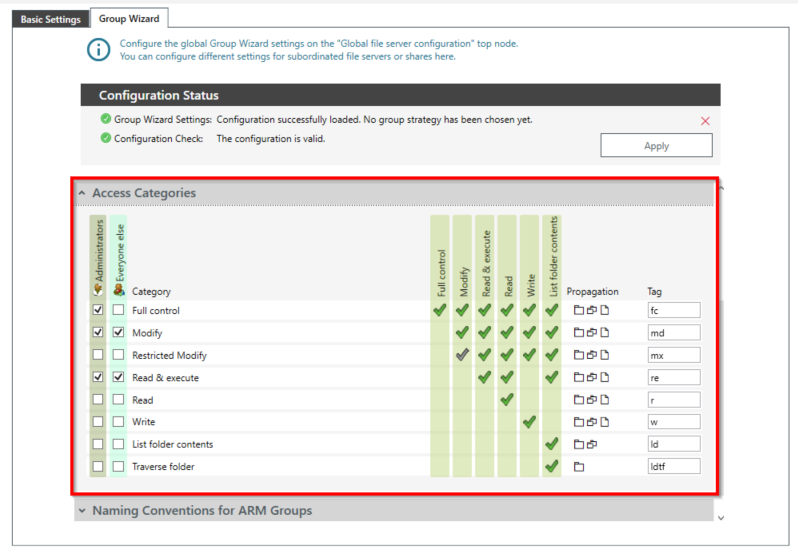Click the Read checkmark in the Read row

(507, 400)
